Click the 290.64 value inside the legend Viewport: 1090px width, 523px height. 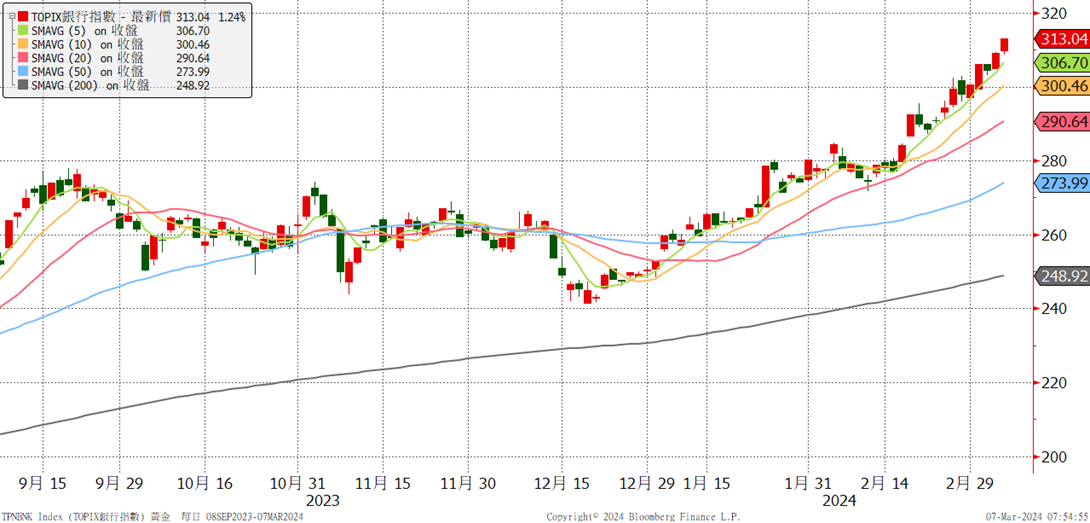tap(193, 58)
